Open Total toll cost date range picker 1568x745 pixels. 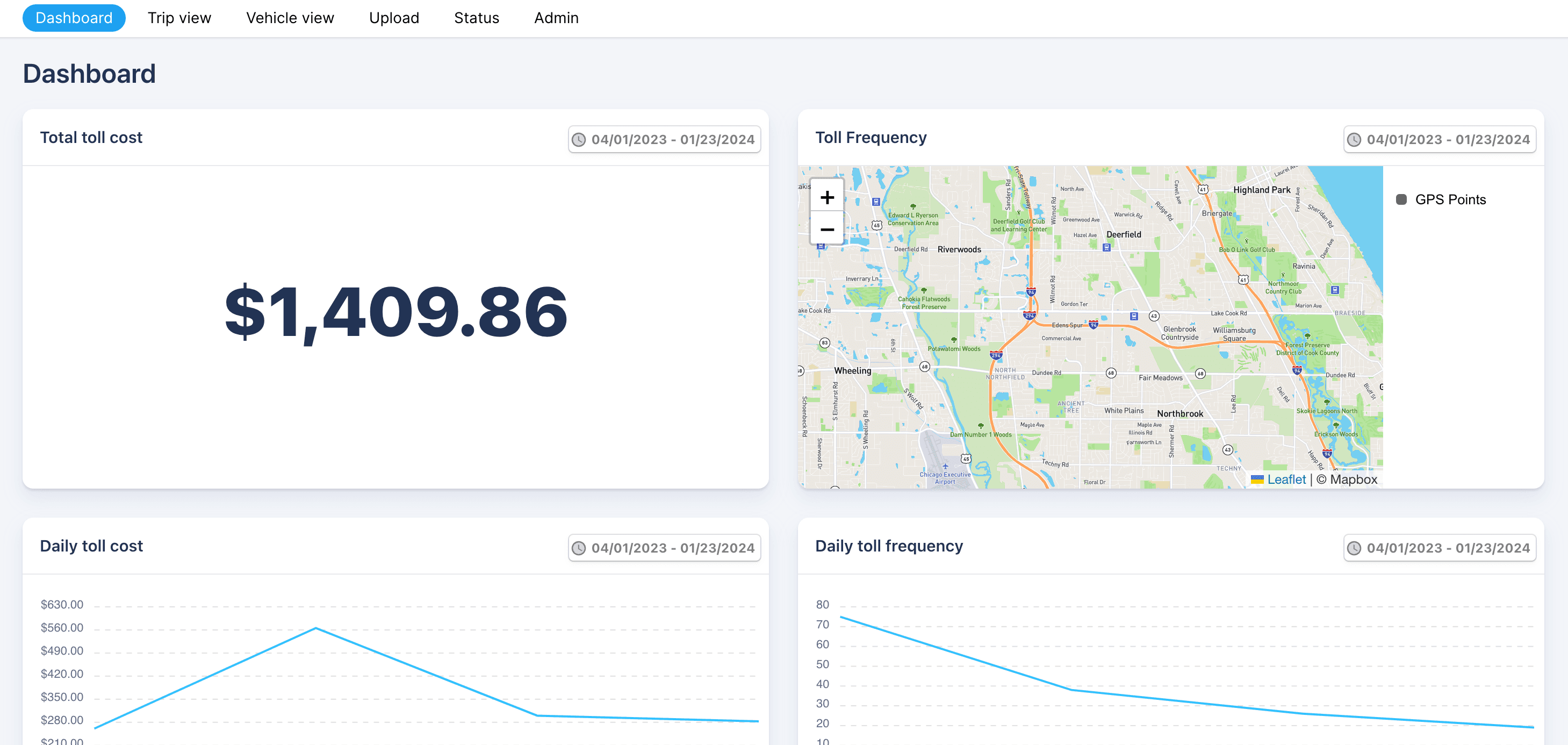664,139
